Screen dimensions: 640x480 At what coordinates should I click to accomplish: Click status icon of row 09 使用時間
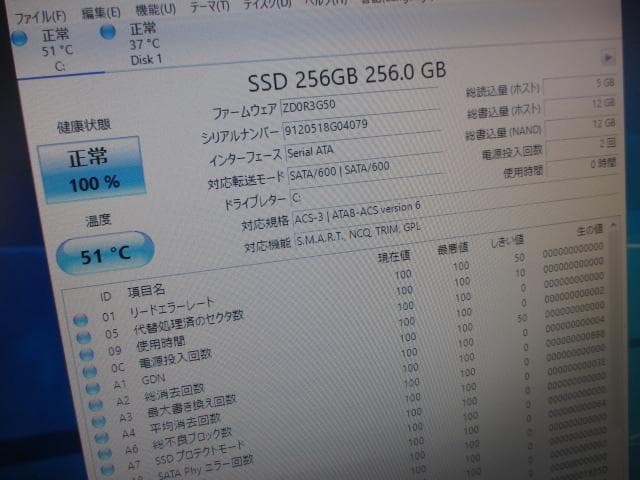[87, 354]
